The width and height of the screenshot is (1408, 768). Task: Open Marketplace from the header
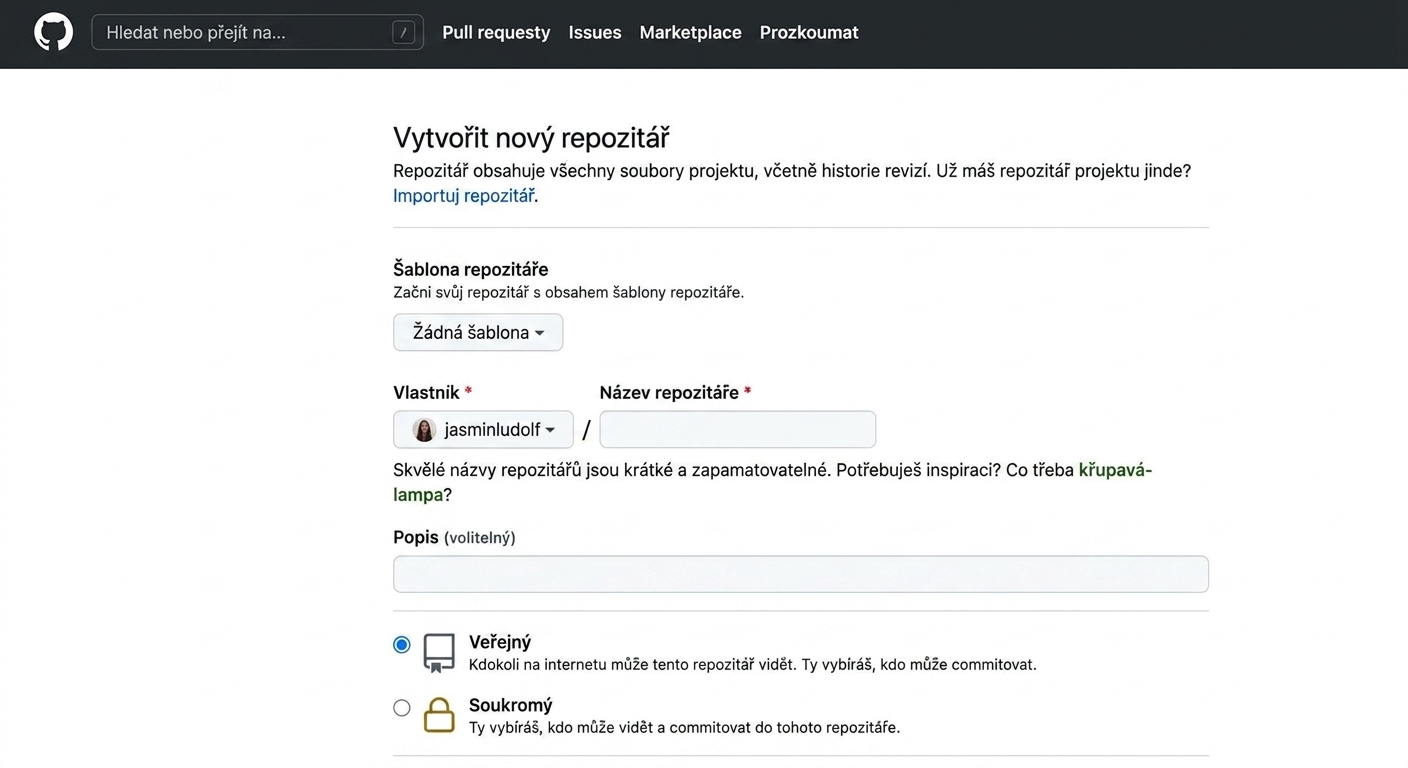click(x=690, y=32)
